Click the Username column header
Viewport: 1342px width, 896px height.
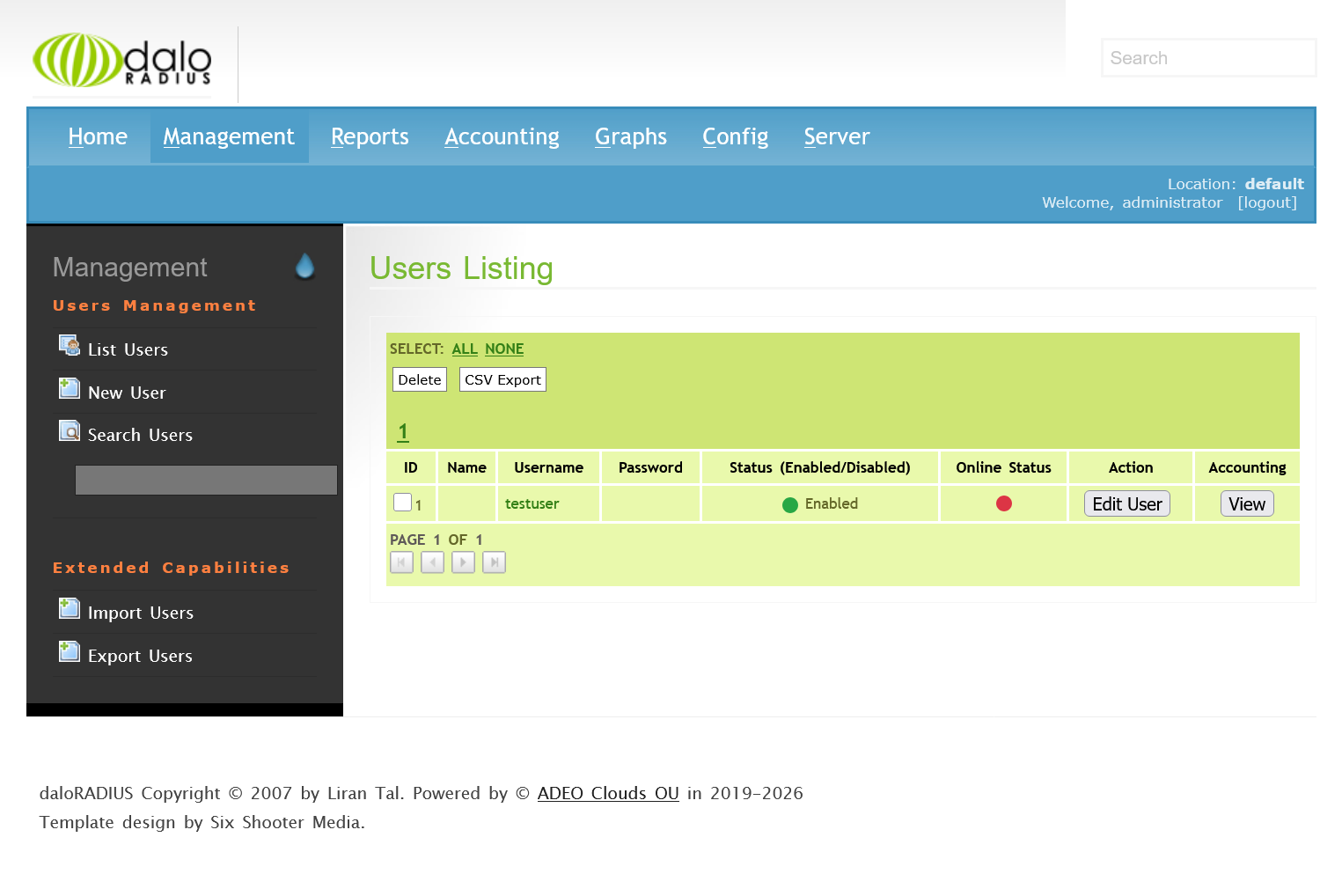coord(548,467)
